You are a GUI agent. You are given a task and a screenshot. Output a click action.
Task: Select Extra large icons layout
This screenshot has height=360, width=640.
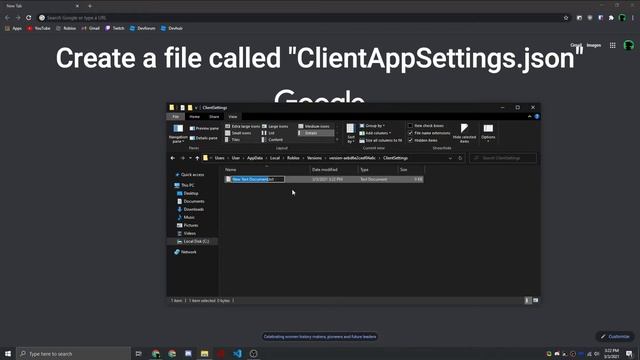click(242, 126)
